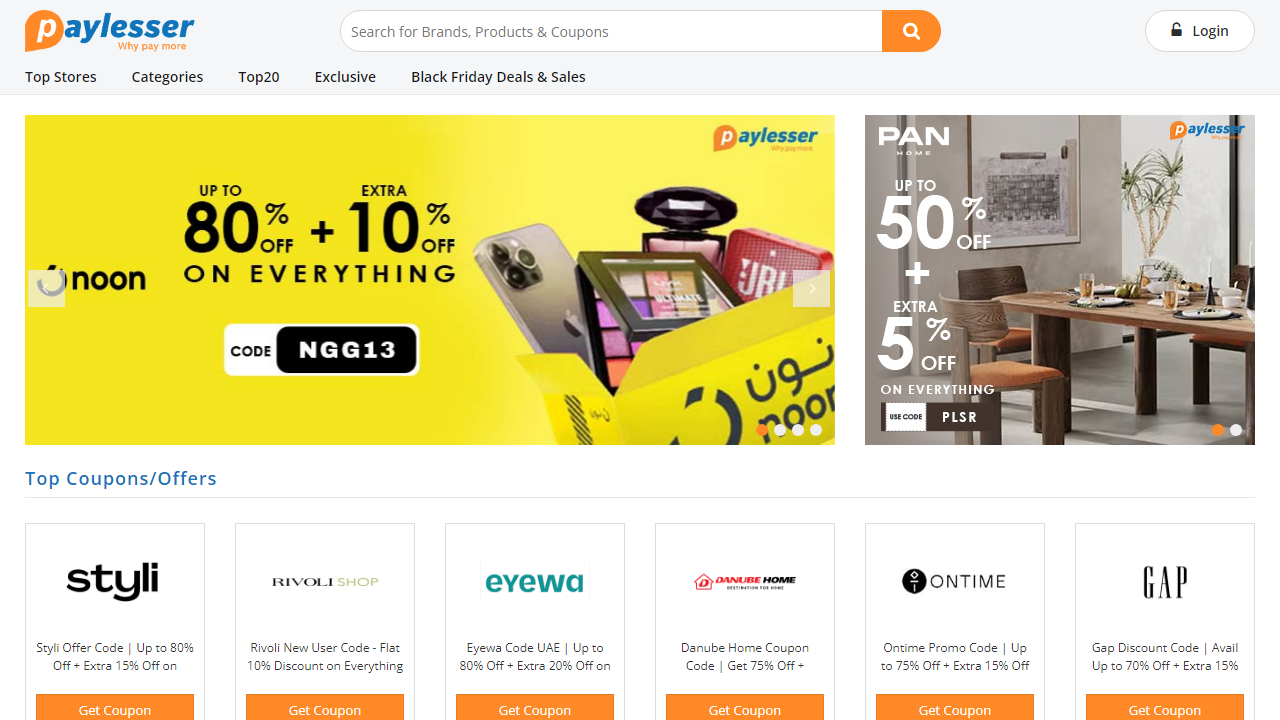Open the Gap store logo

pos(1165,581)
